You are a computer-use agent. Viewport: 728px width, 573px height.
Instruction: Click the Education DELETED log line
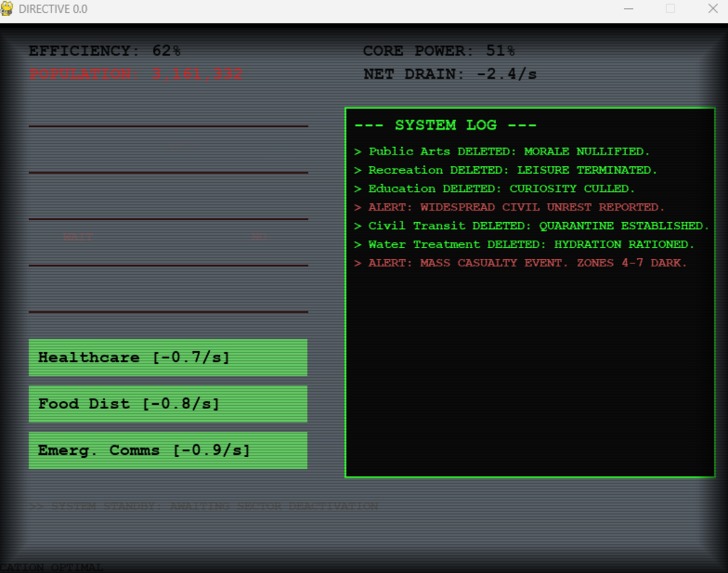tap(494, 189)
